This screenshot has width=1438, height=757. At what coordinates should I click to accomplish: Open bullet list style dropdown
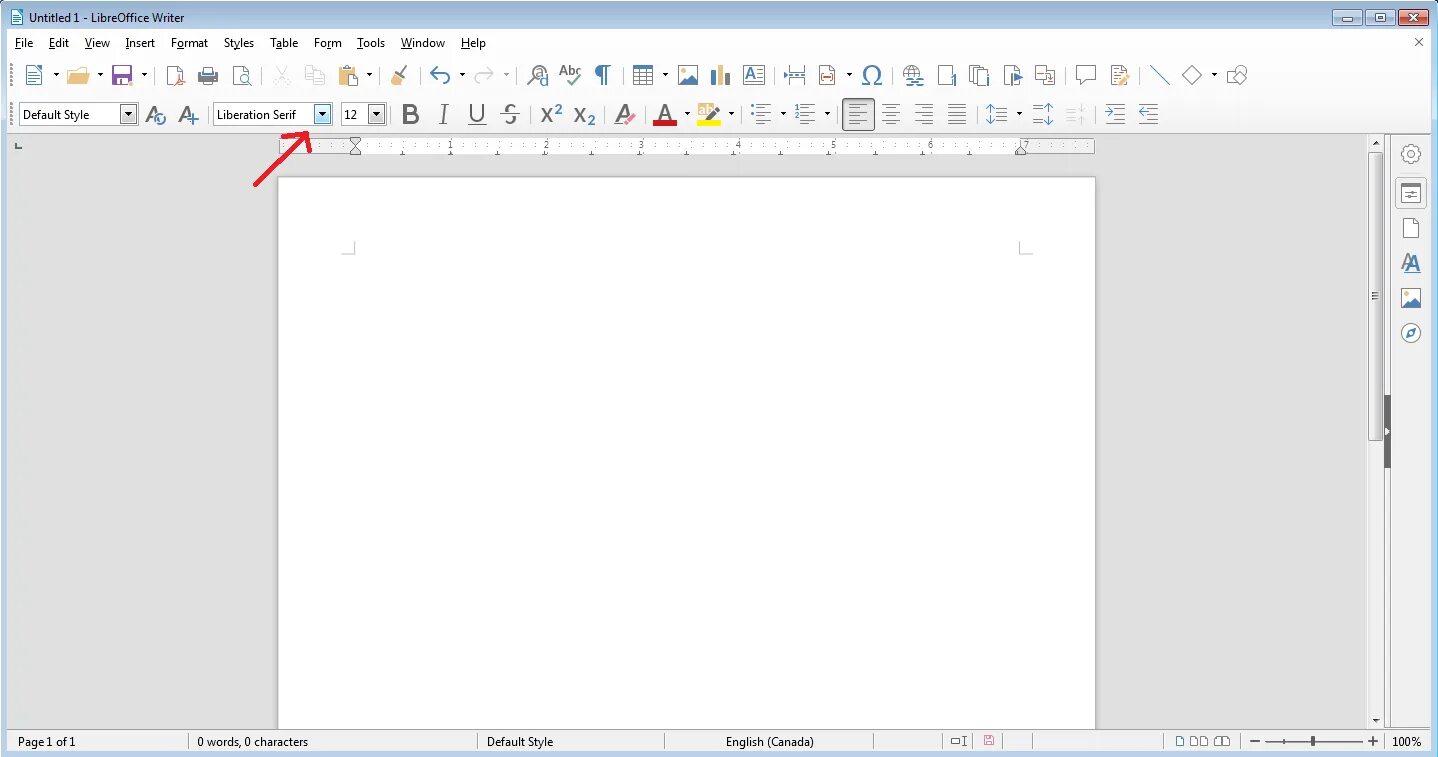point(783,114)
